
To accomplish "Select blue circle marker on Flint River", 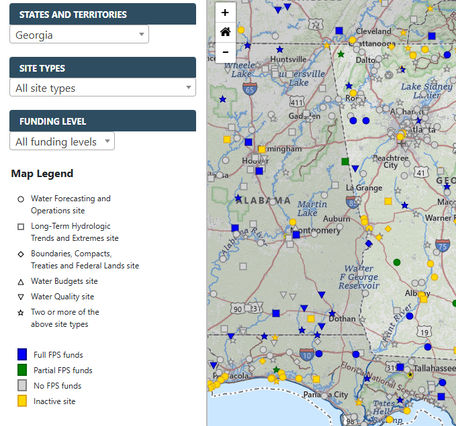I will click(410, 316).
